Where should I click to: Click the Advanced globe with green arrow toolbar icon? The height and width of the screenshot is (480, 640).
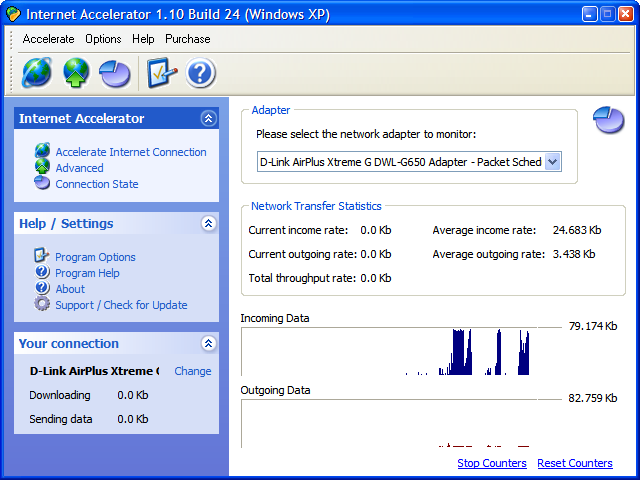click(x=76, y=73)
